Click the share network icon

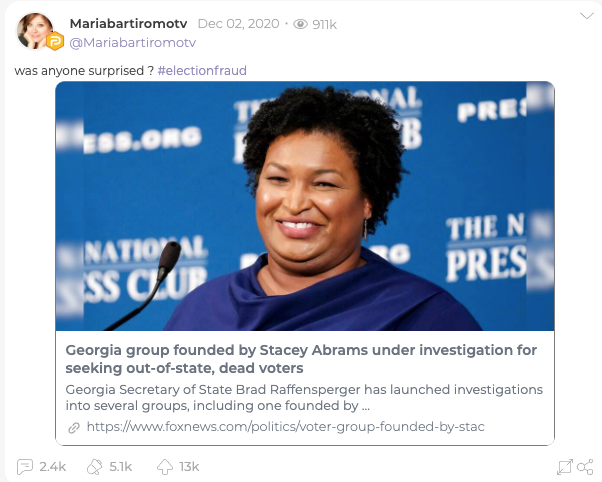585,467
